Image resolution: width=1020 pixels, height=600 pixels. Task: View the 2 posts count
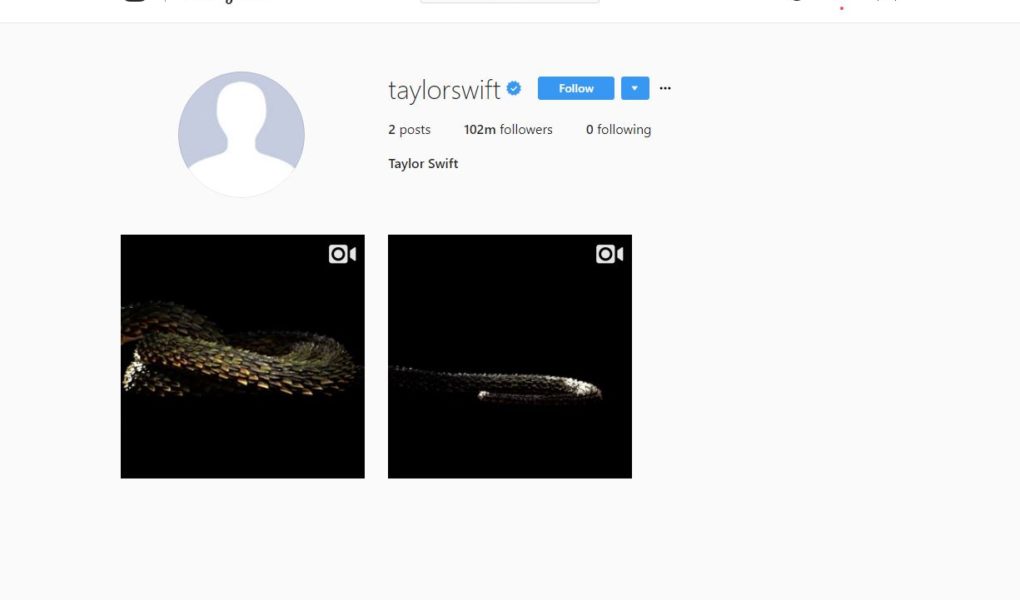coord(409,130)
